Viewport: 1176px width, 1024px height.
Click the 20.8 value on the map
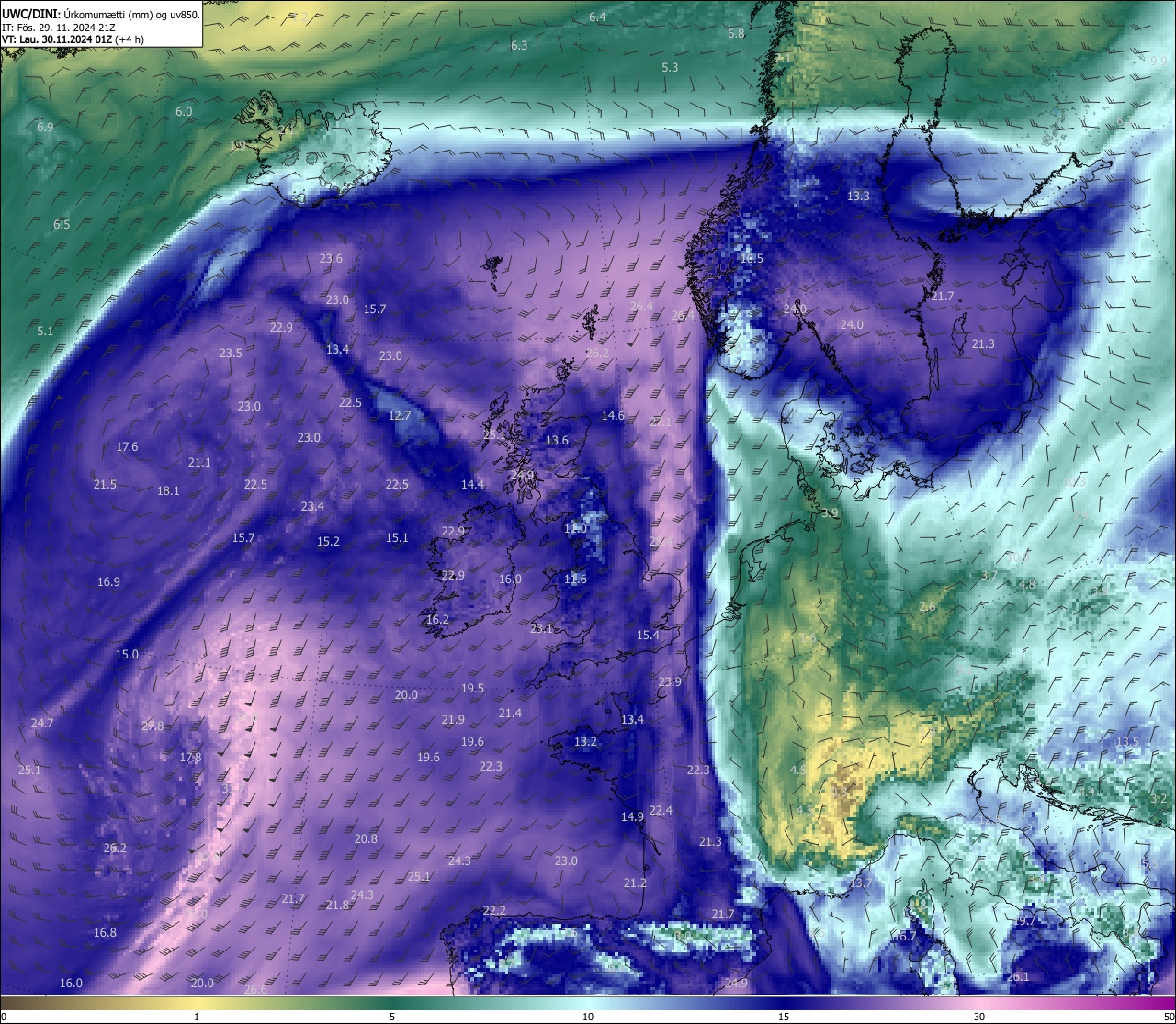click(366, 839)
